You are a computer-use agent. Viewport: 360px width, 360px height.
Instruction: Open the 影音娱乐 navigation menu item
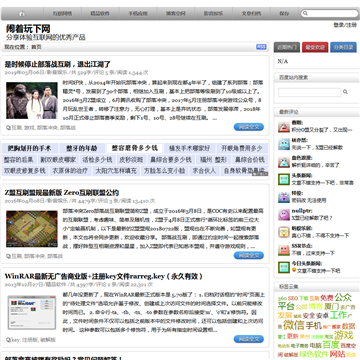[213, 14]
